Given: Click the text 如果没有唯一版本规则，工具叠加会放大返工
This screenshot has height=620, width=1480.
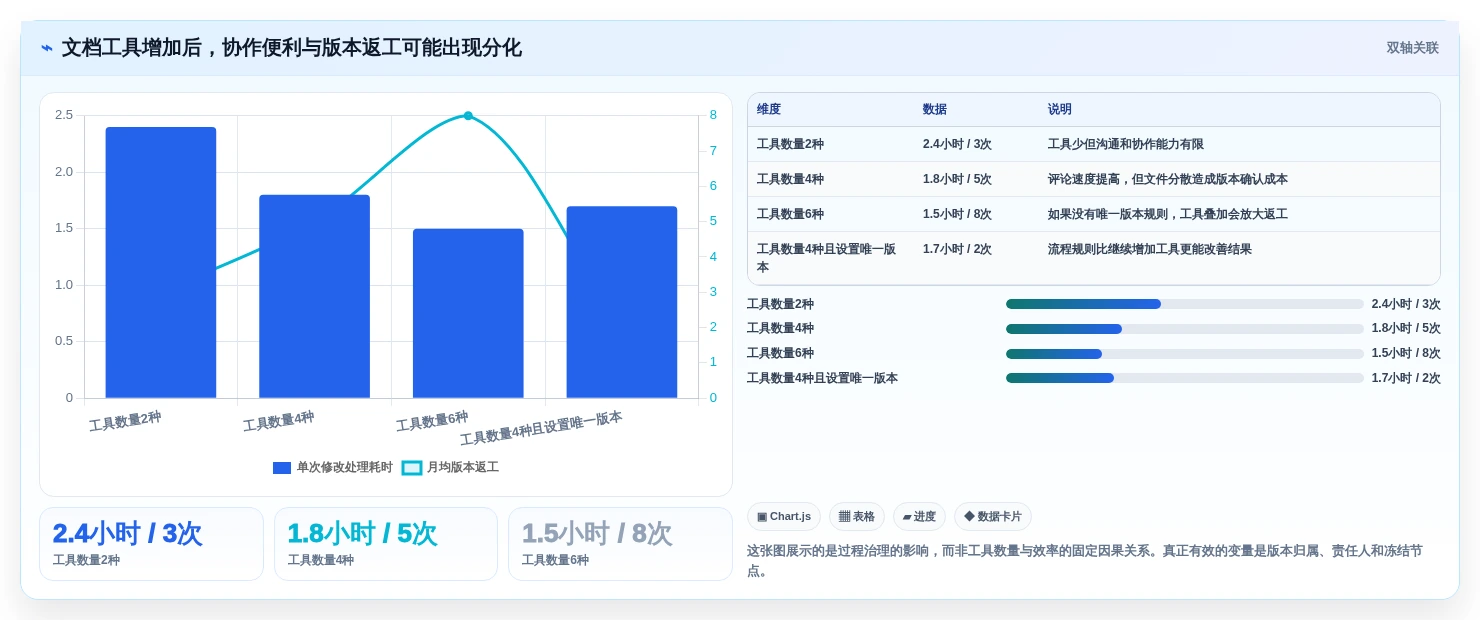Looking at the screenshot, I should (1168, 214).
